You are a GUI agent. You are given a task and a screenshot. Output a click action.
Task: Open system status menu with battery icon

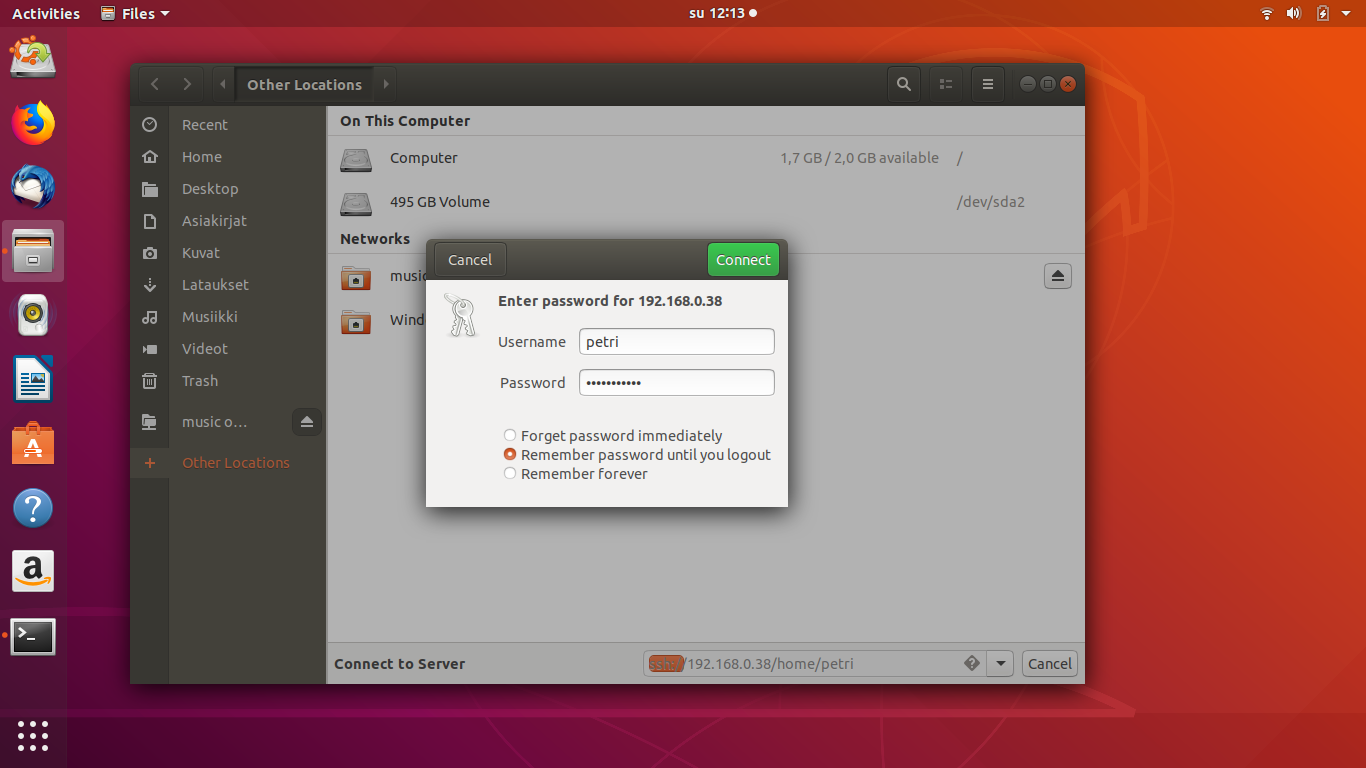tap(1323, 14)
